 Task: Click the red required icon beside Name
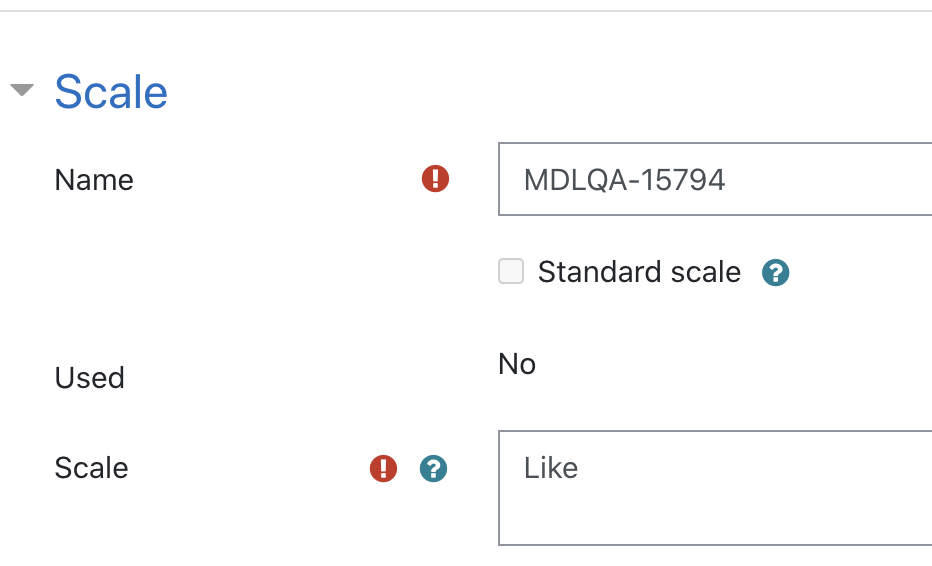pyautogui.click(x=435, y=178)
